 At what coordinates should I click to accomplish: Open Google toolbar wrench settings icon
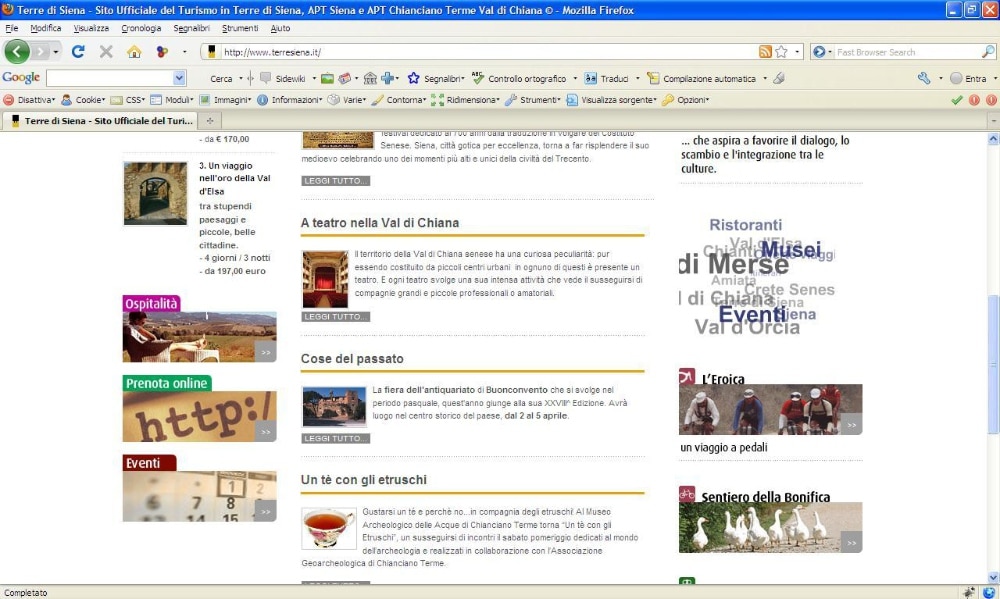pyautogui.click(x=923, y=78)
